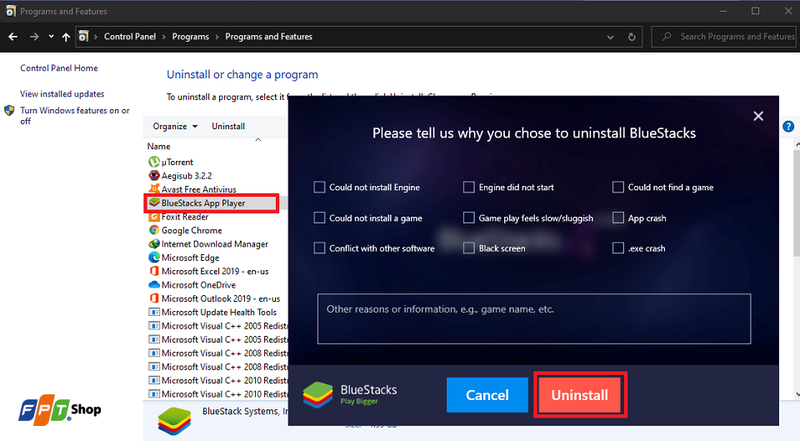Check the Black screen option
The width and height of the screenshot is (800, 441).
tap(468, 248)
